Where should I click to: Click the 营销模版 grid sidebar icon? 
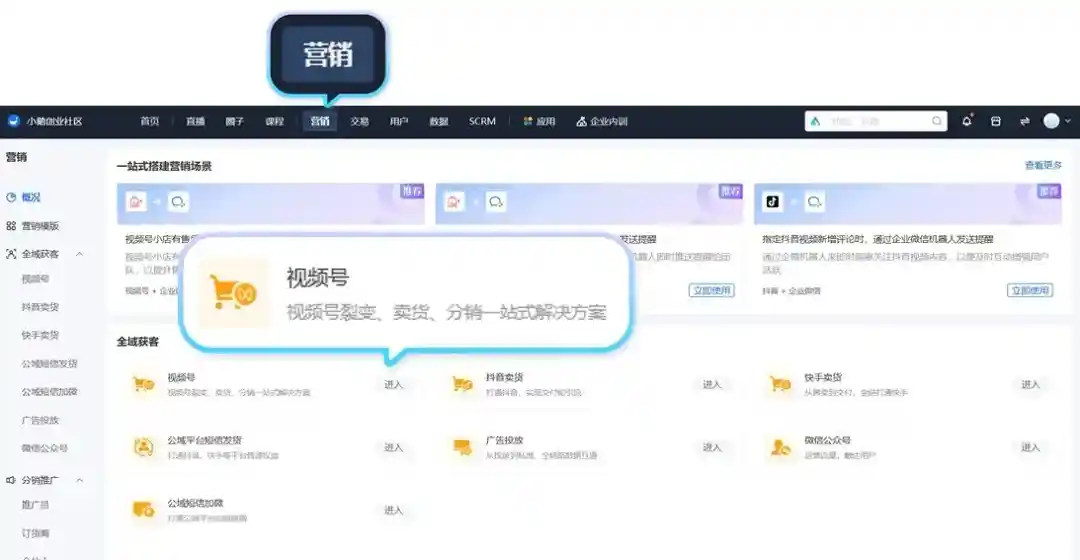11,225
